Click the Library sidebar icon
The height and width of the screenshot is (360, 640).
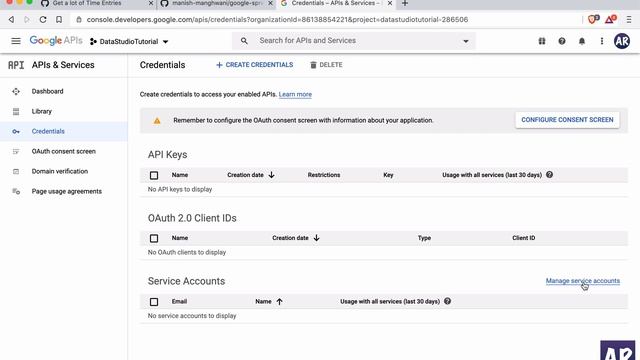pyautogui.click(x=16, y=111)
